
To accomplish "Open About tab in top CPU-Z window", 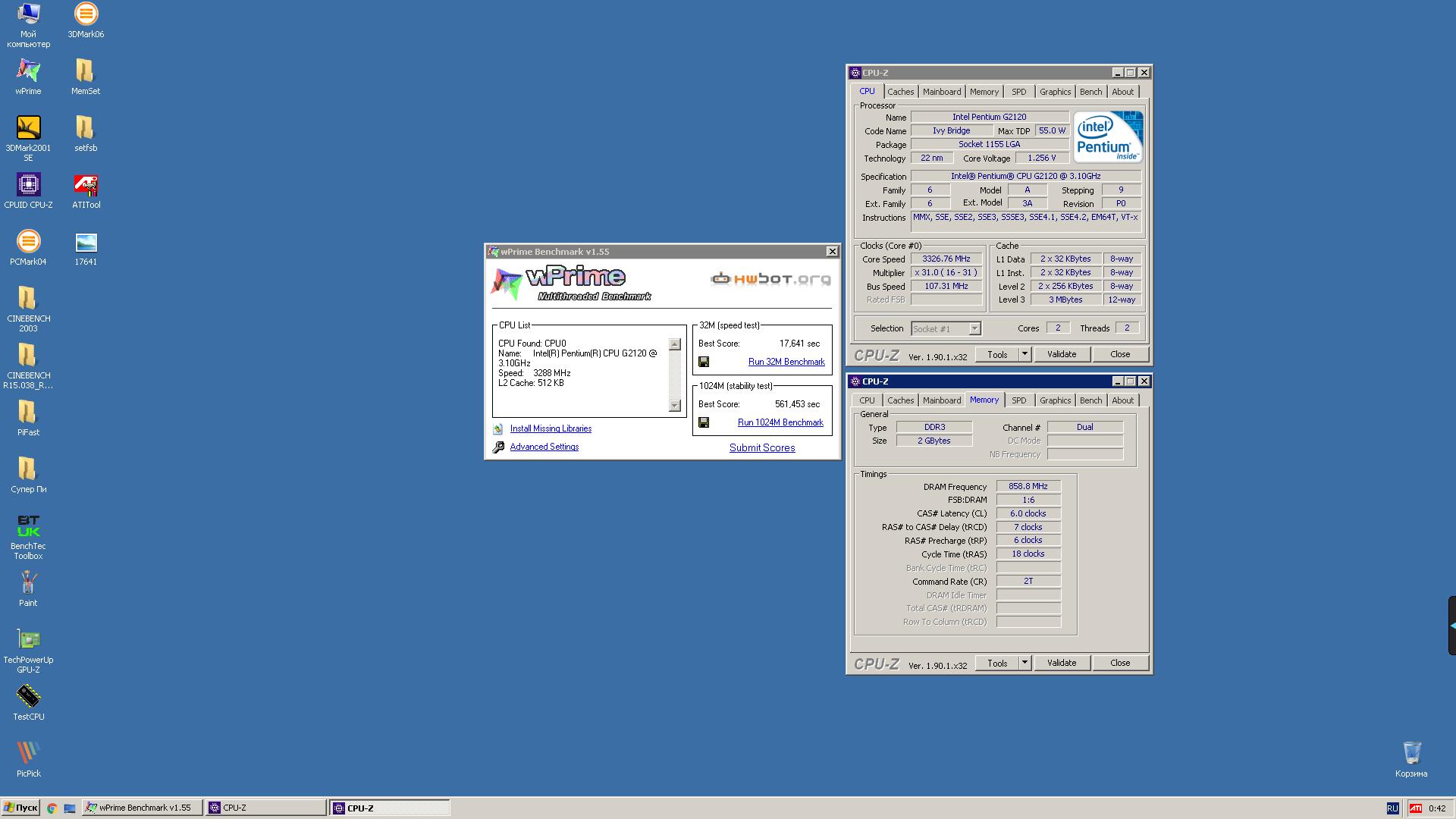I will 1122,92.
